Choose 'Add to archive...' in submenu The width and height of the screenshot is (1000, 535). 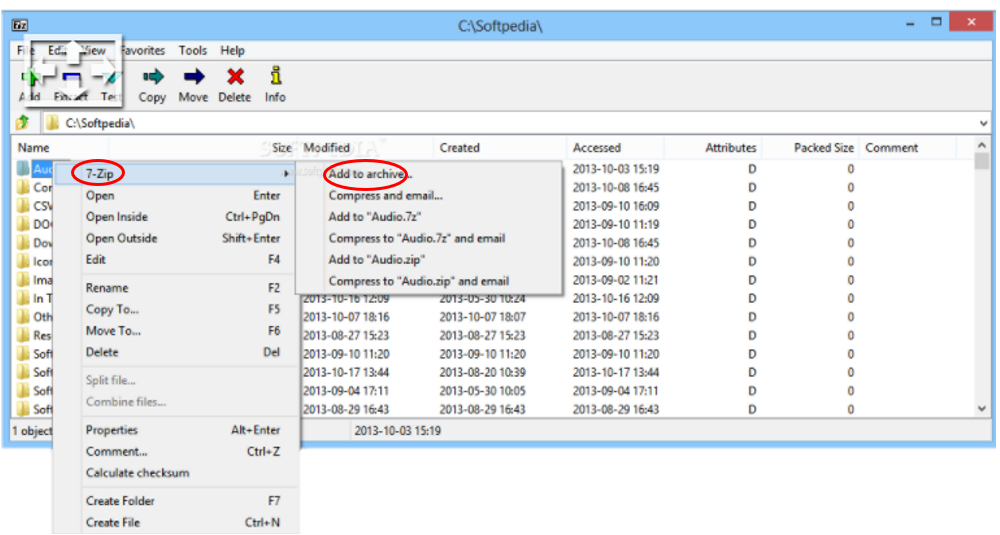[x=369, y=174]
